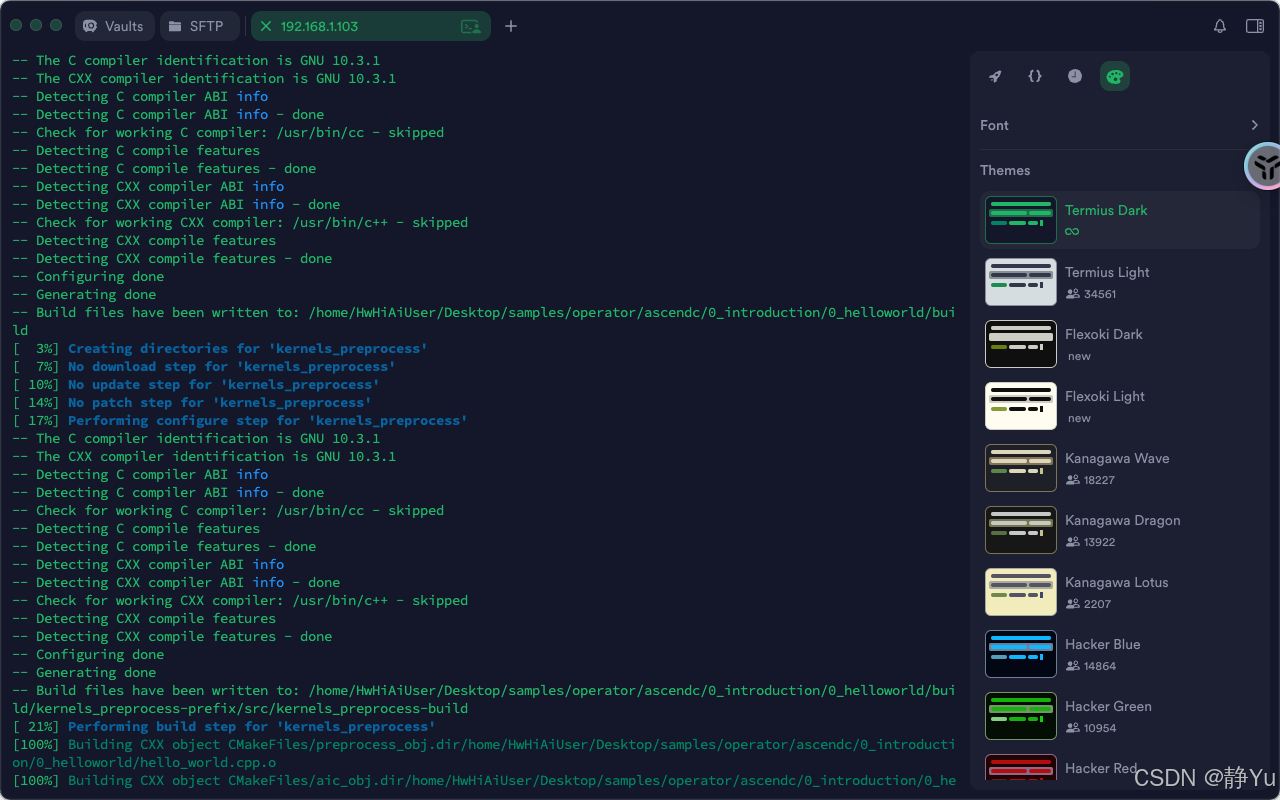This screenshot has width=1280, height=800.
Task: Toggle the right sidebar panel icon
Action: (x=1255, y=26)
